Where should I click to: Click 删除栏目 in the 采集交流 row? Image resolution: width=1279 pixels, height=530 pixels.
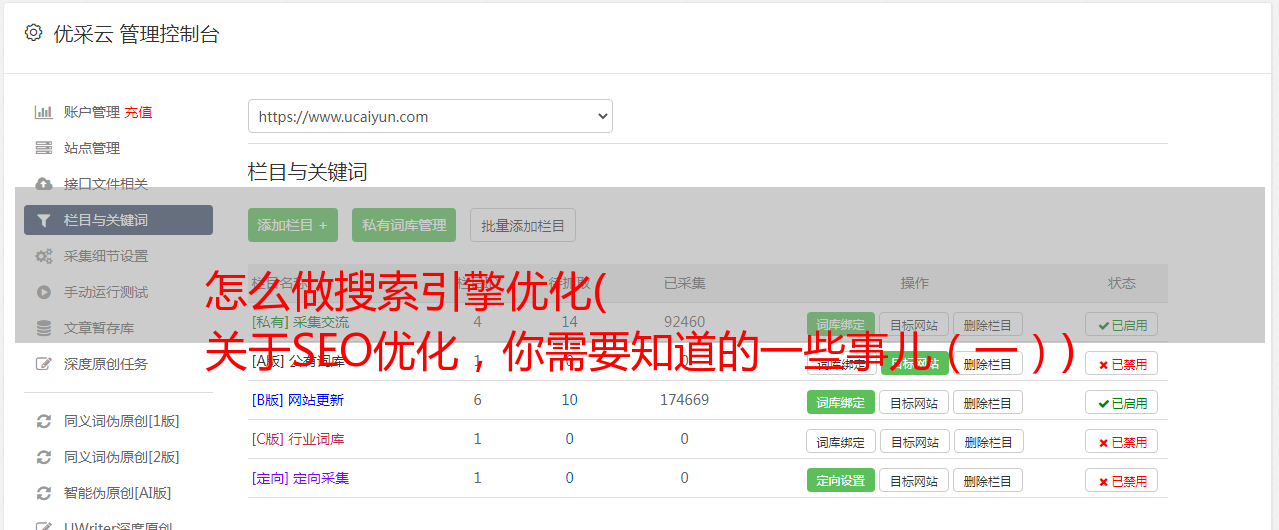pos(988,324)
